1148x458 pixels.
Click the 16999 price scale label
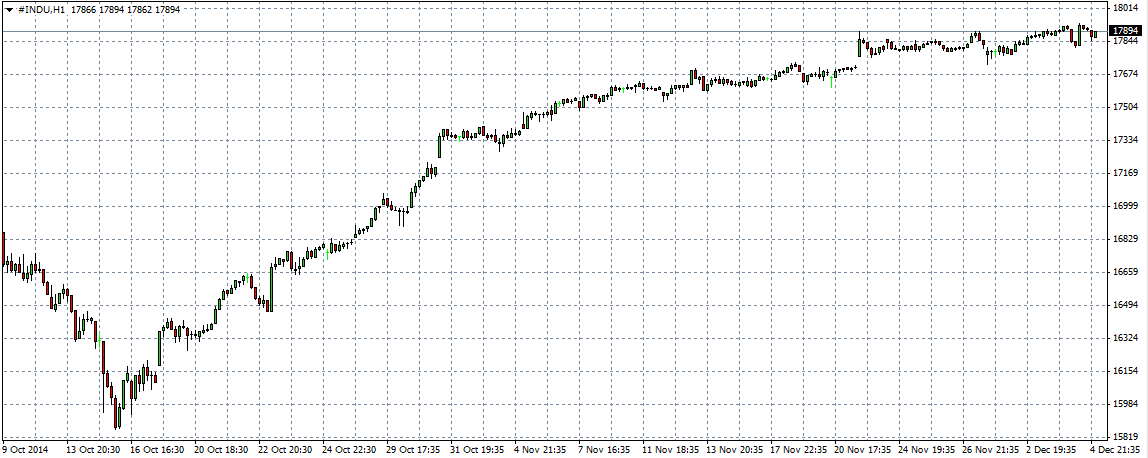point(1126,206)
